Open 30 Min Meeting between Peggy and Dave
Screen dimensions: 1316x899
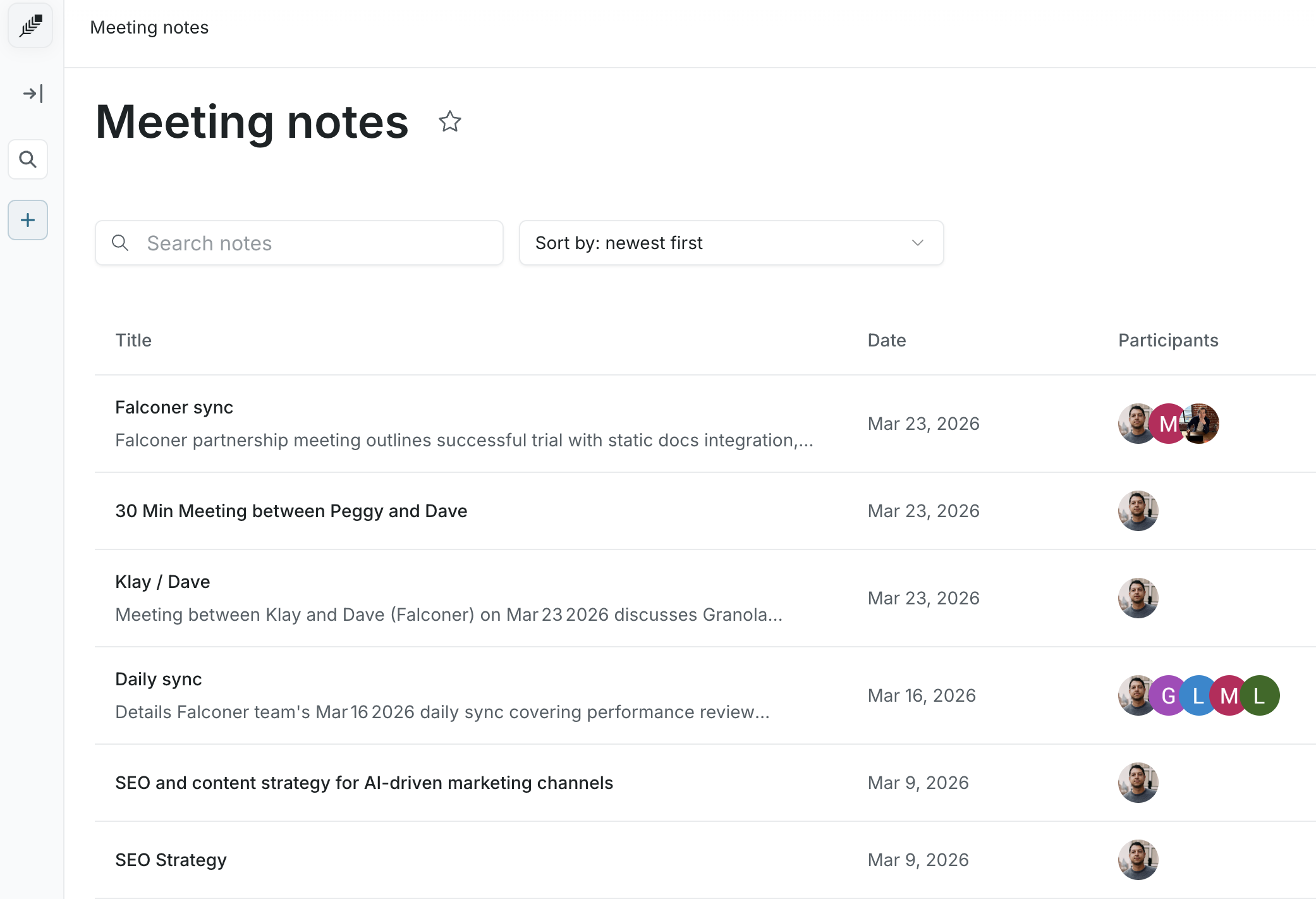[x=291, y=511]
